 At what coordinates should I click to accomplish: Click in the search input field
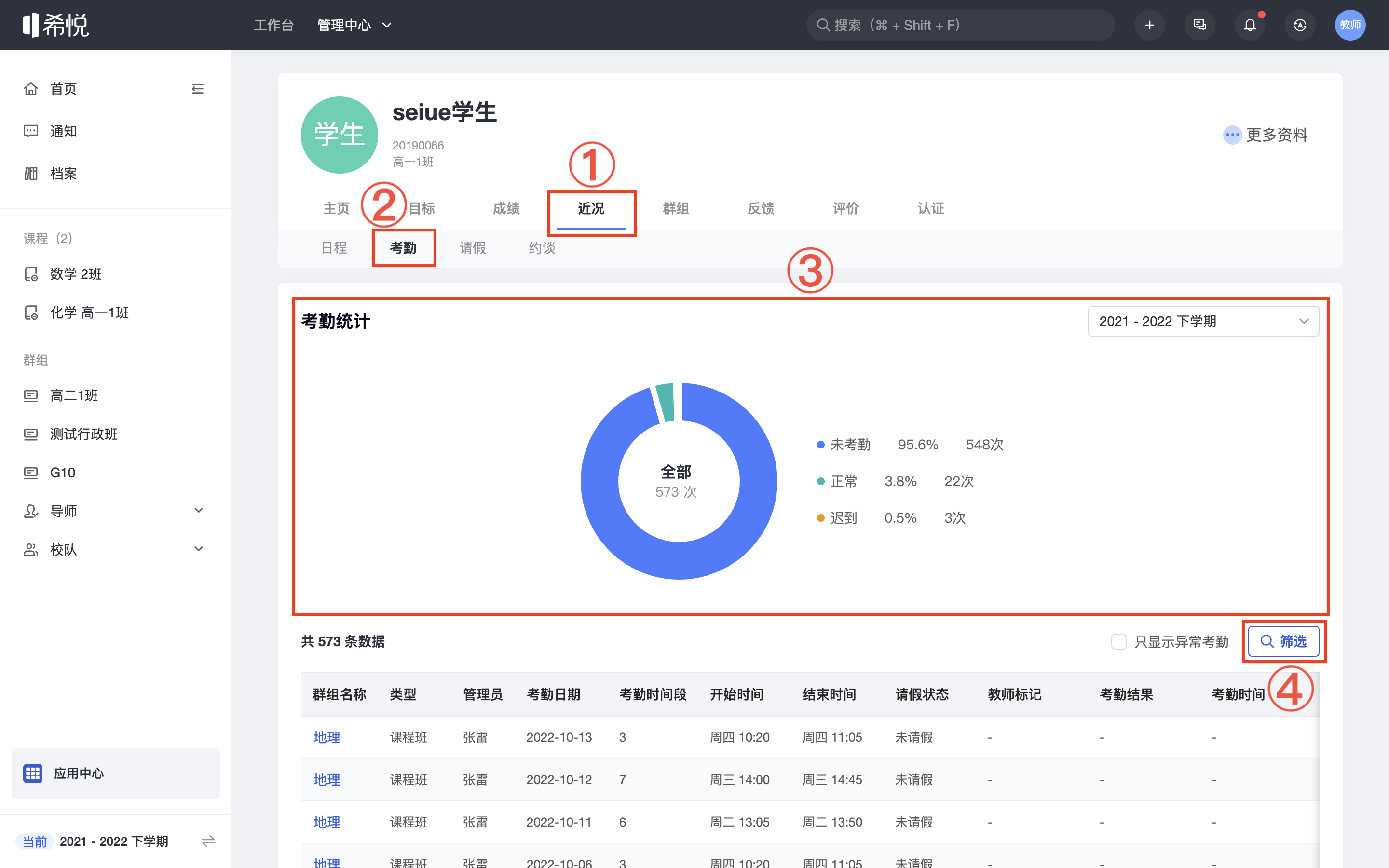961,25
